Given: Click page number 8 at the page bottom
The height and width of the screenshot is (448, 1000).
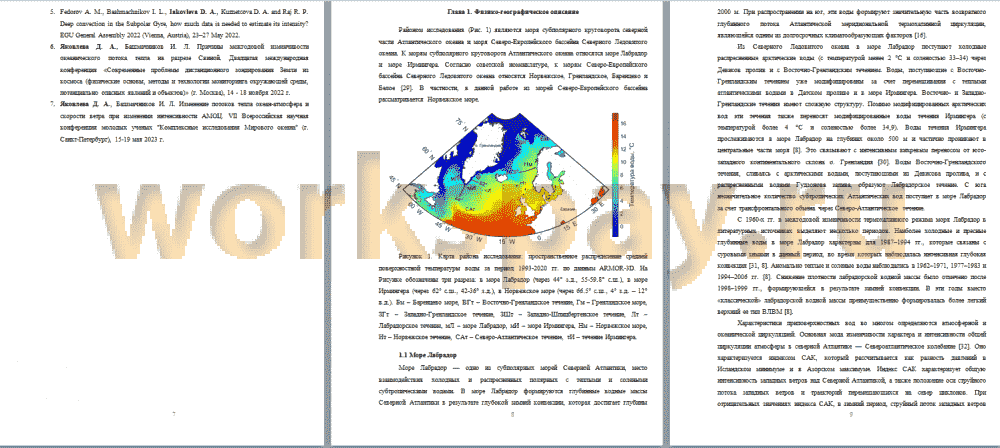Looking at the screenshot, I should click(514, 415).
